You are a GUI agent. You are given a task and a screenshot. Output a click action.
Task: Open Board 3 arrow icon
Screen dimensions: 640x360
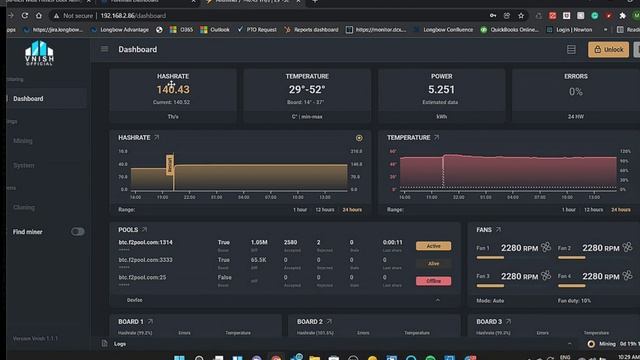pos(508,322)
